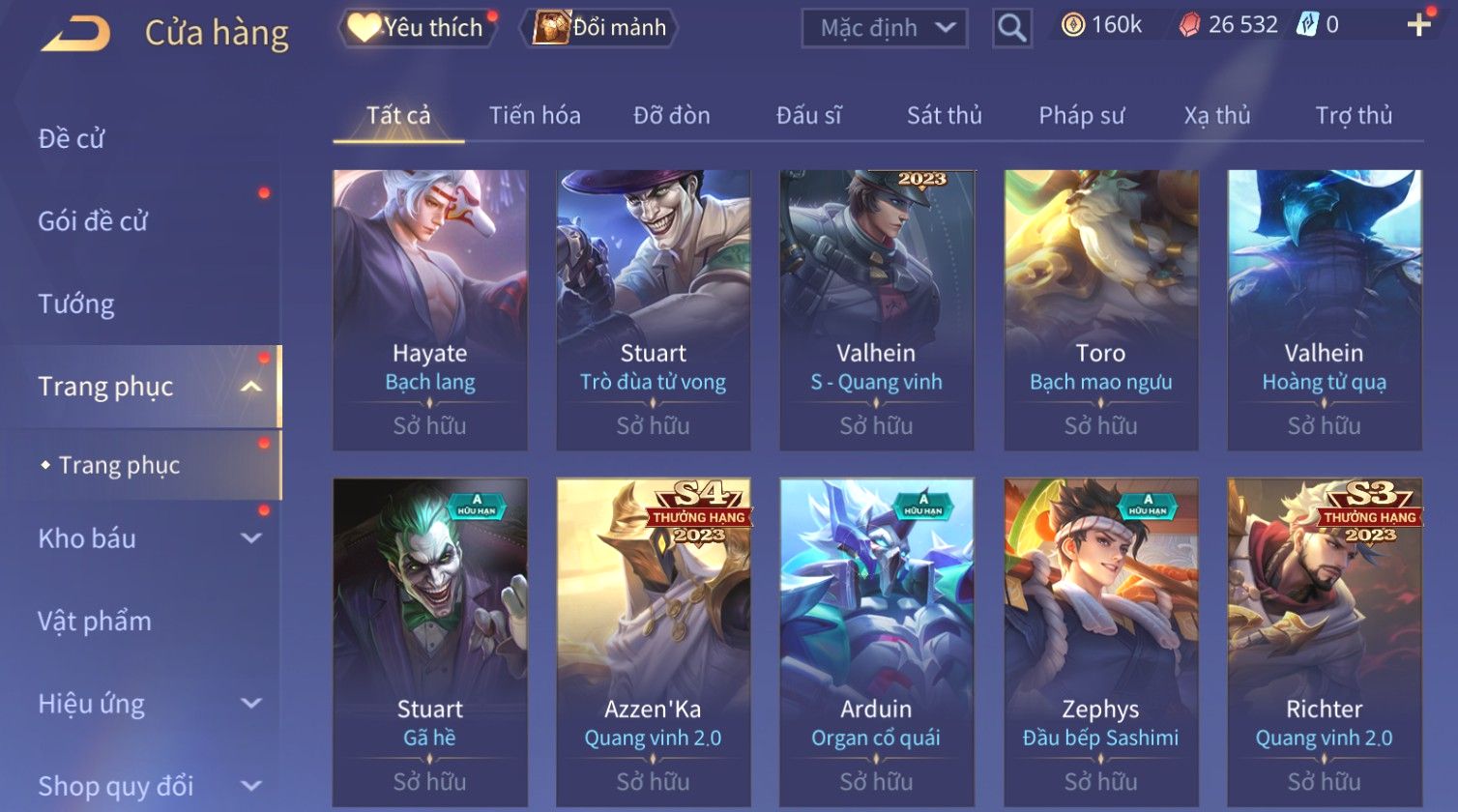Click the heart Yêu thích icon
This screenshot has height=812, width=1458.
pos(363,27)
